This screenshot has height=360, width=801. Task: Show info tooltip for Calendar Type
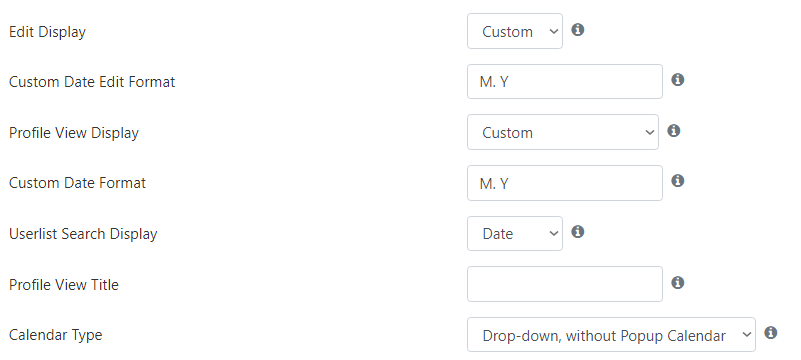click(770, 333)
